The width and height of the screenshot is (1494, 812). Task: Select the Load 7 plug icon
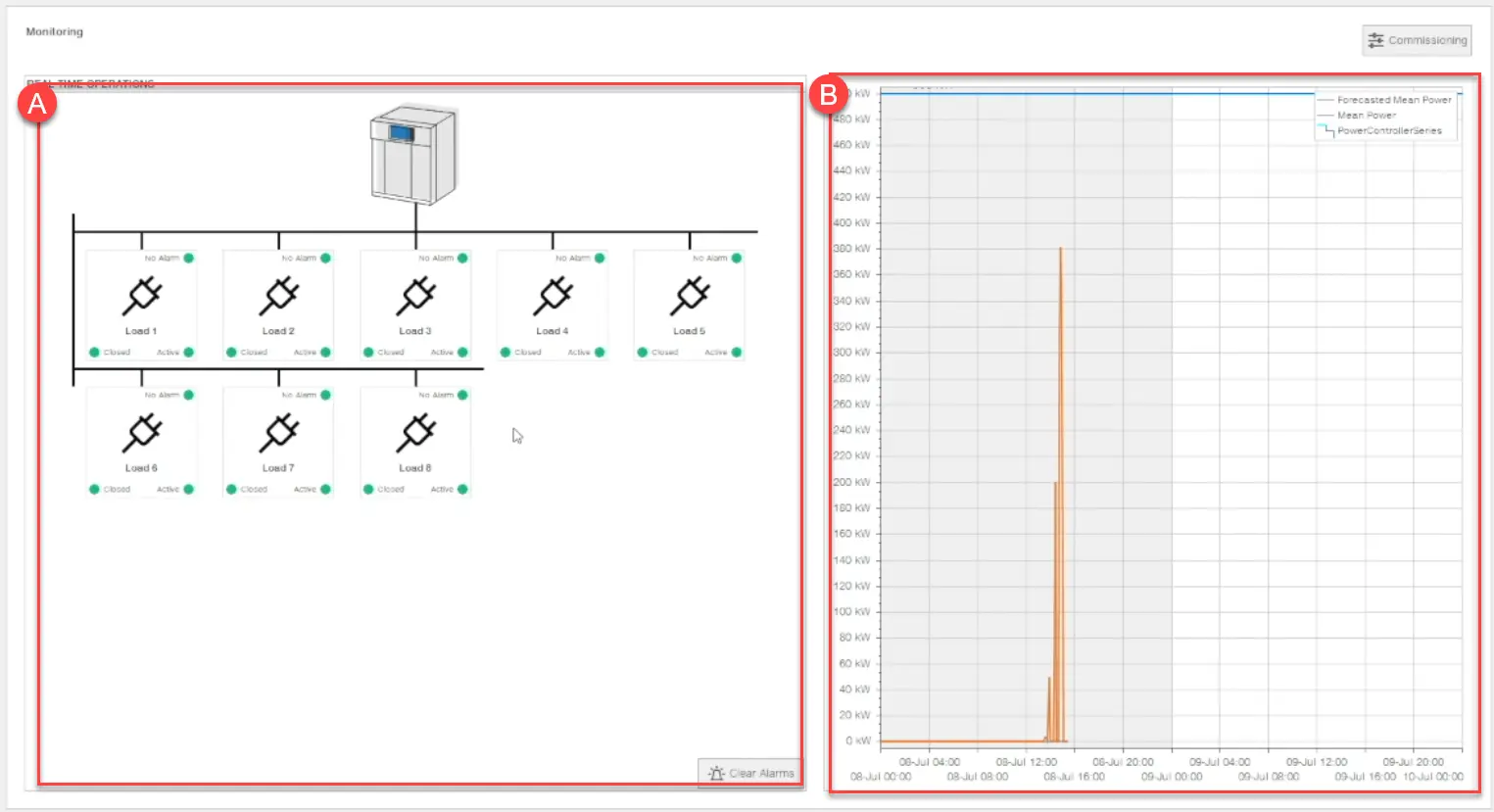coord(279,433)
